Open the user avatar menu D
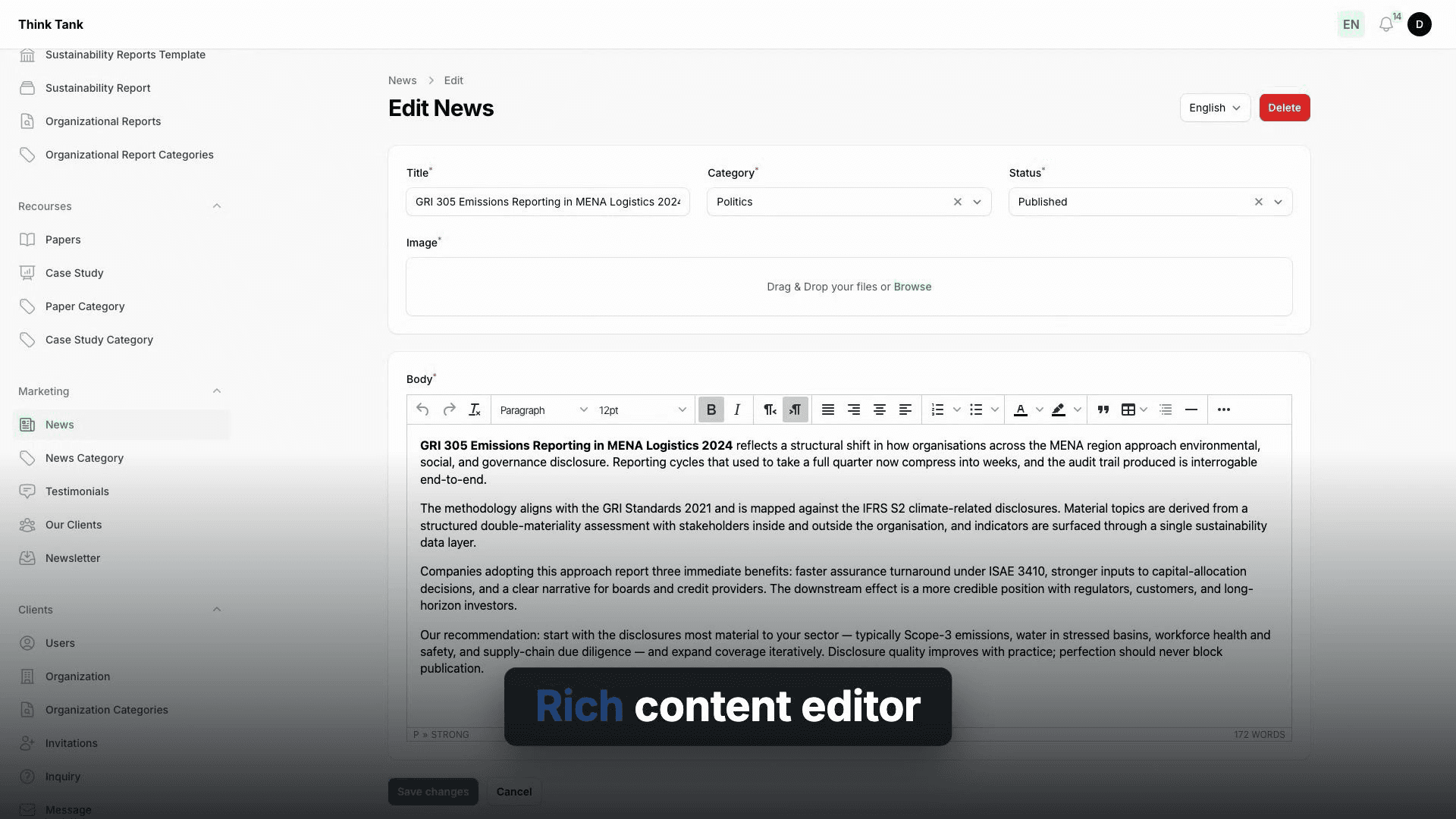 click(x=1420, y=24)
